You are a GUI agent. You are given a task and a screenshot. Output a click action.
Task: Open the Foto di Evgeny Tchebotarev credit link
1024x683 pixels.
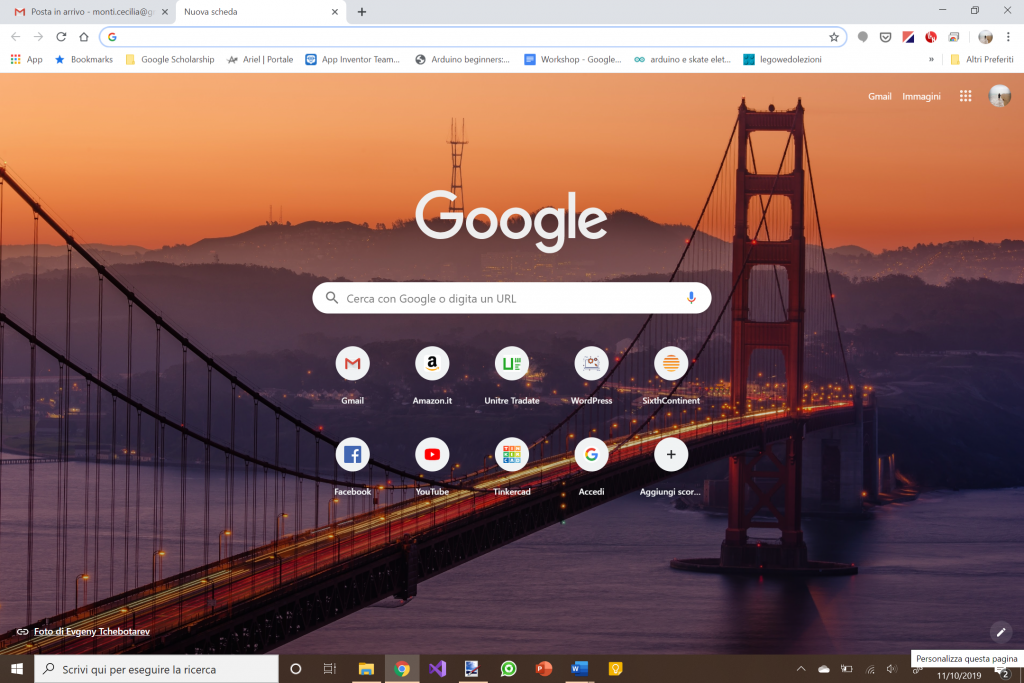(91, 631)
